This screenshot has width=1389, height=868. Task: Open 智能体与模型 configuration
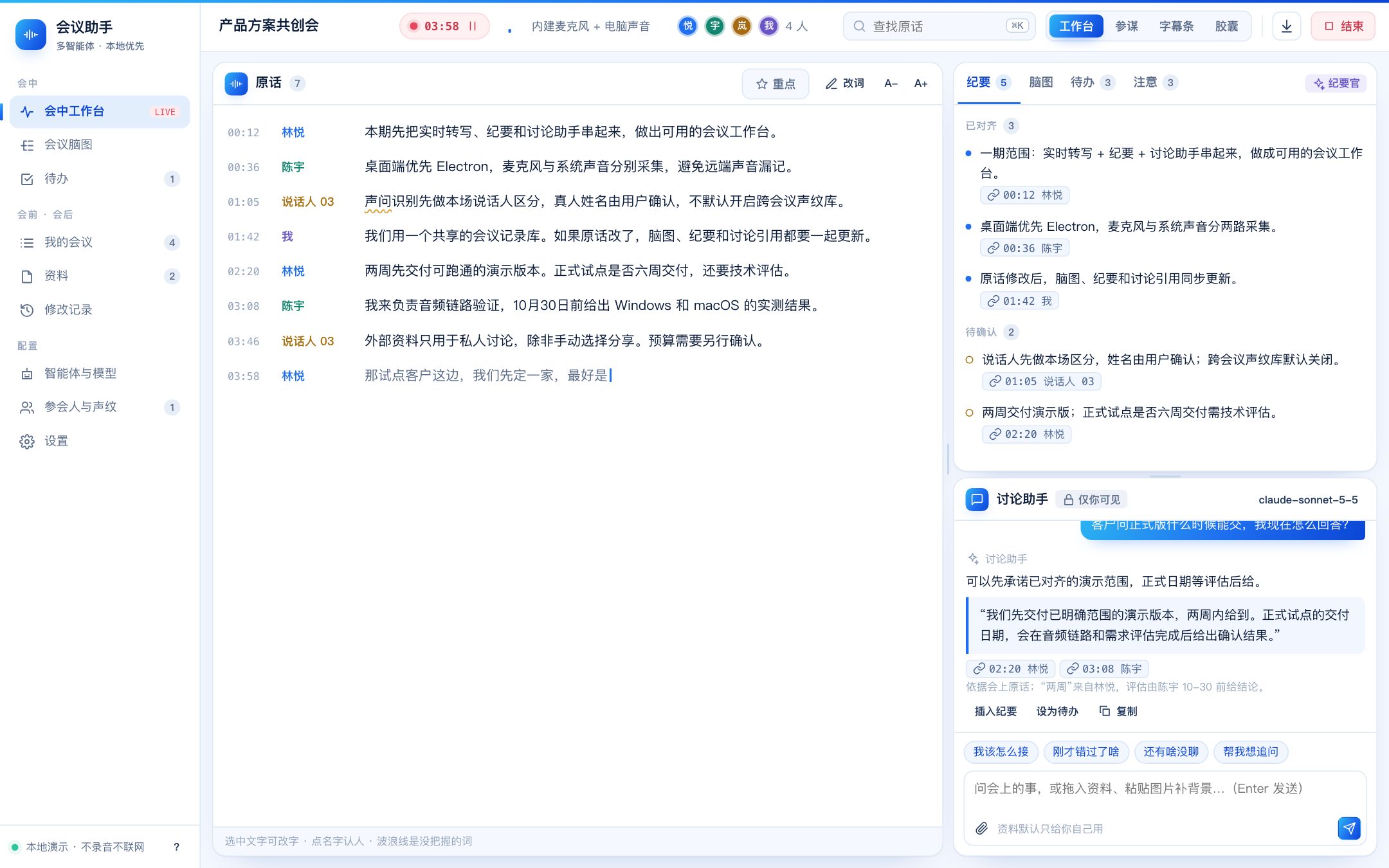(100, 374)
